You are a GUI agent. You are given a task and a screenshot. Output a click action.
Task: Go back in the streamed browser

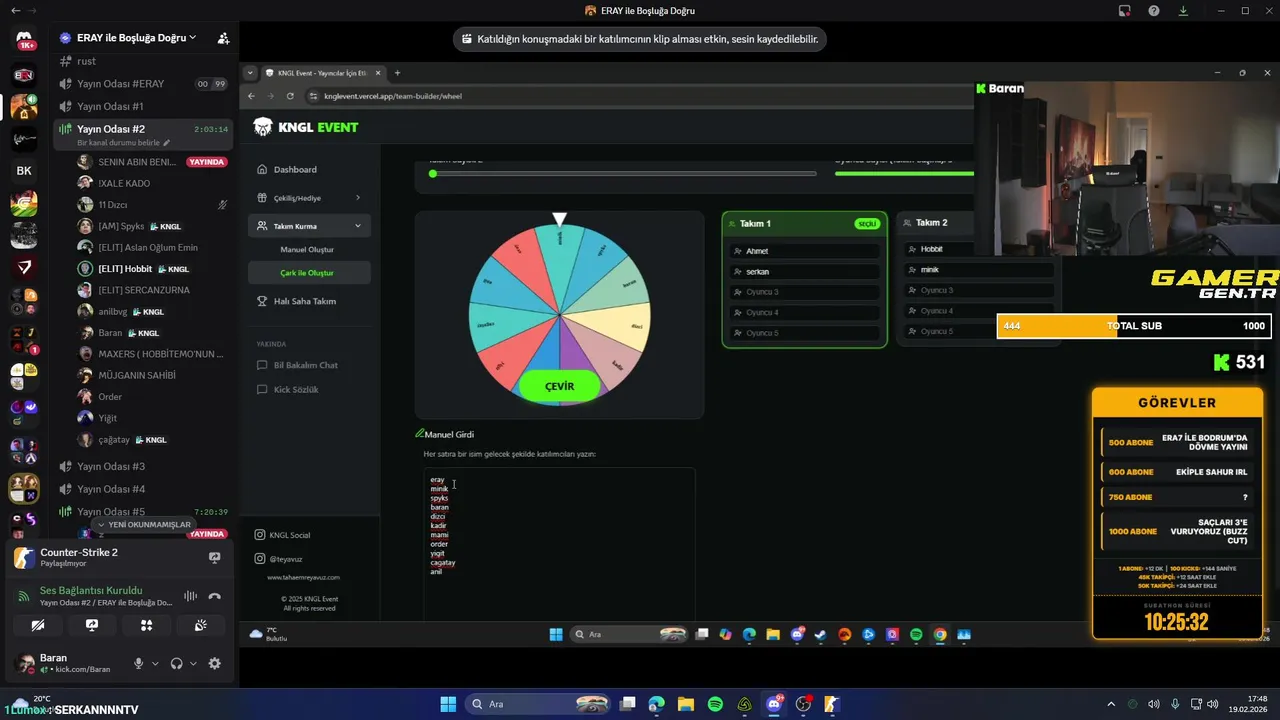point(251,96)
